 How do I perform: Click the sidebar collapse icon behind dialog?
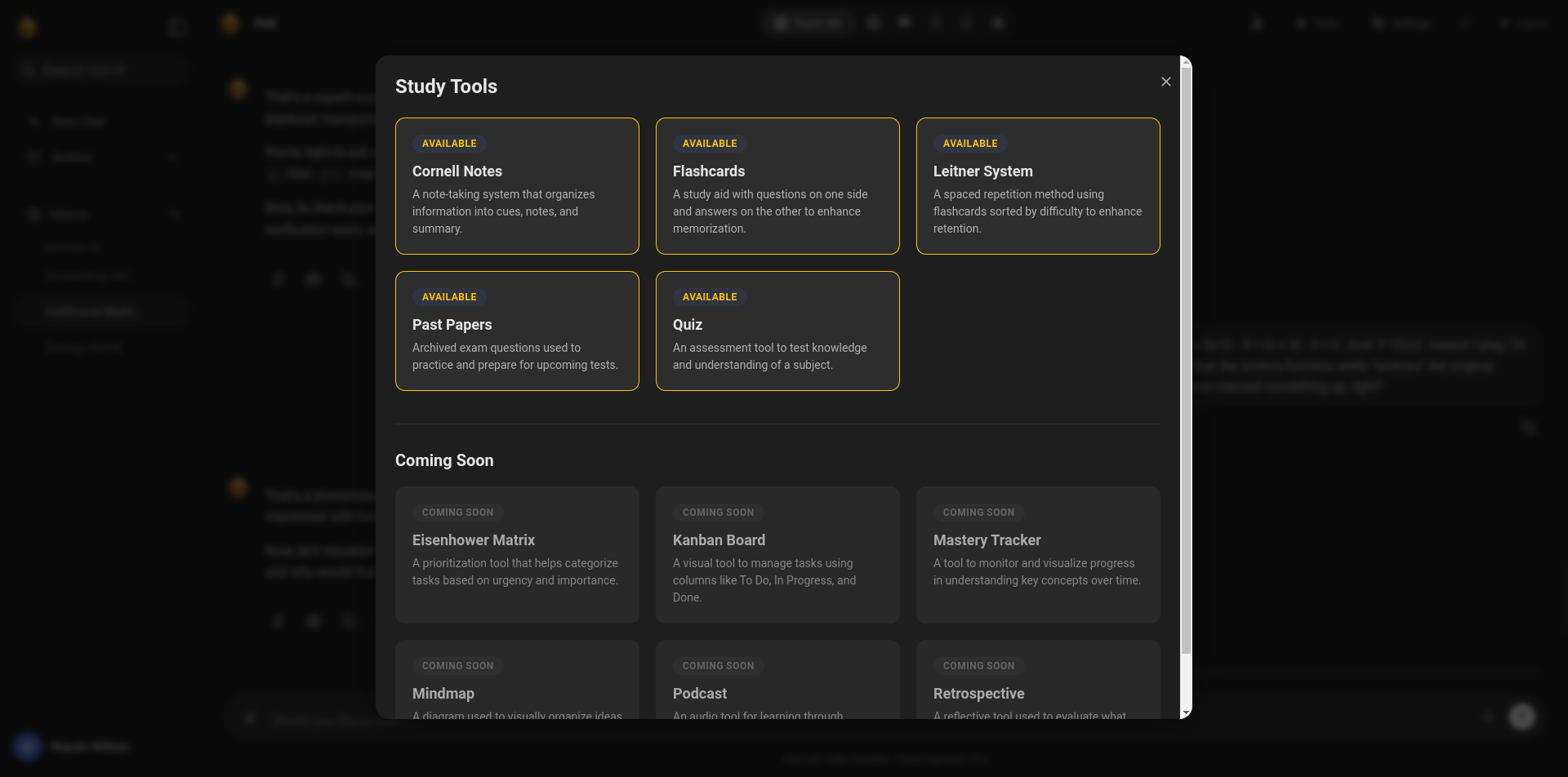pos(177,27)
